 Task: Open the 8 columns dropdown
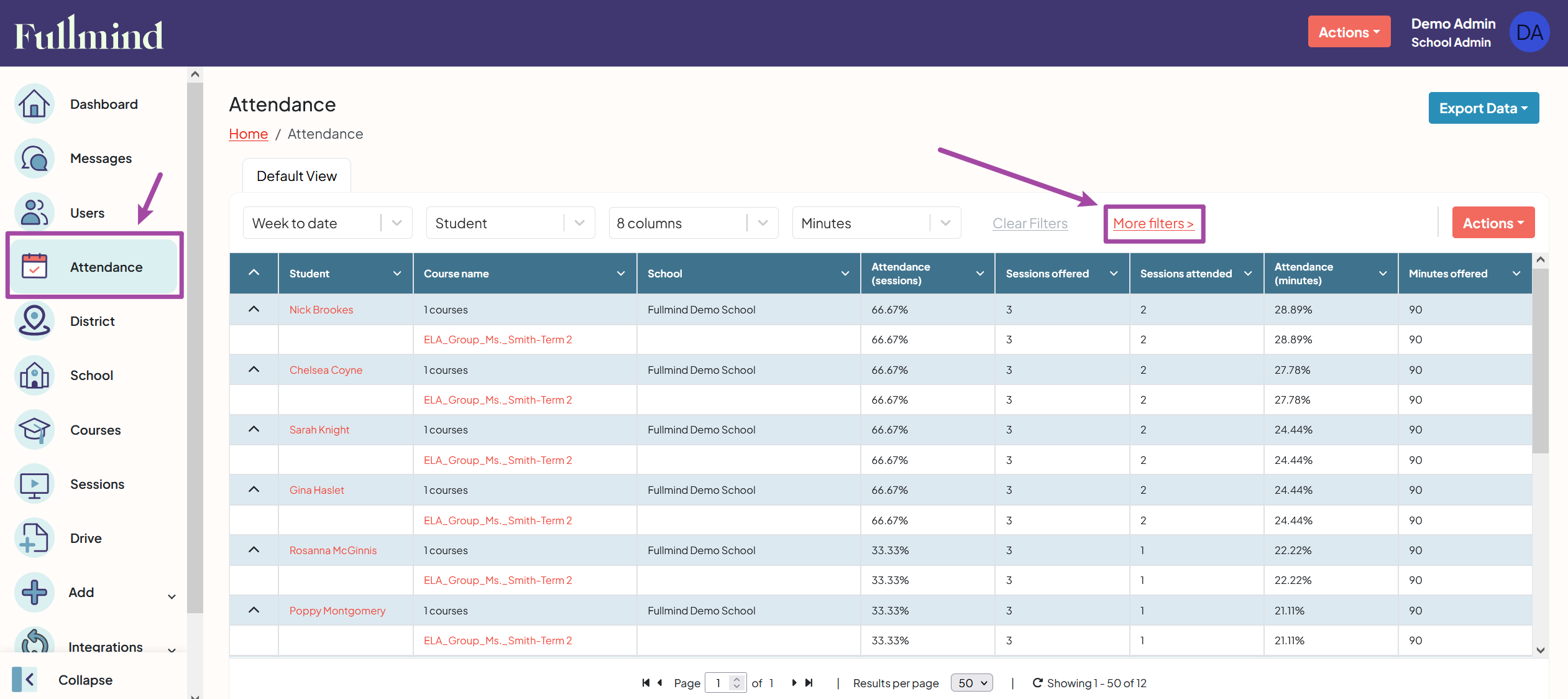pyautogui.click(x=692, y=223)
